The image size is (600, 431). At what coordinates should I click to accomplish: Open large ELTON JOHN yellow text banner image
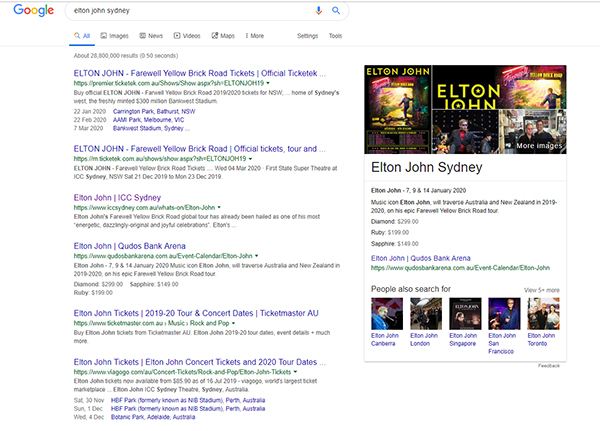click(499, 87)
